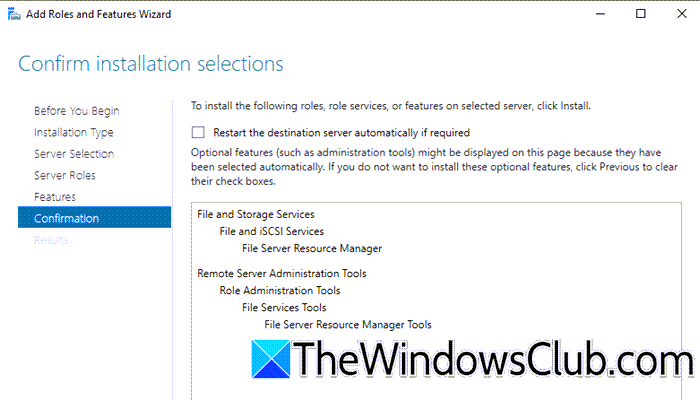This screenshot has height=400, width=700.
Task: Click the highlighted Confirmation step
Action: click(67, 218)
